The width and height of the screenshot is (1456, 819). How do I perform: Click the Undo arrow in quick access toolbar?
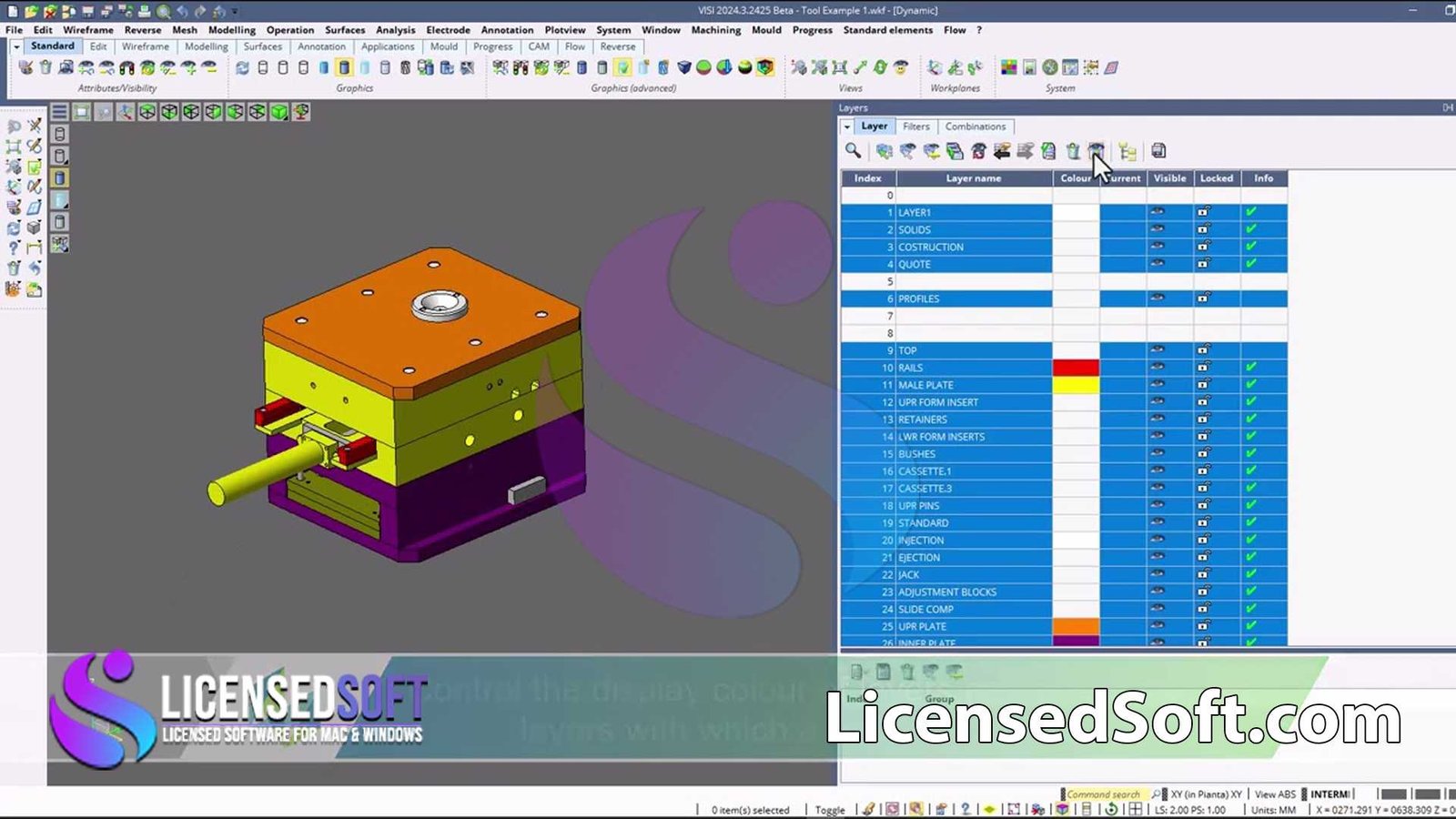(x=182, y=11)
